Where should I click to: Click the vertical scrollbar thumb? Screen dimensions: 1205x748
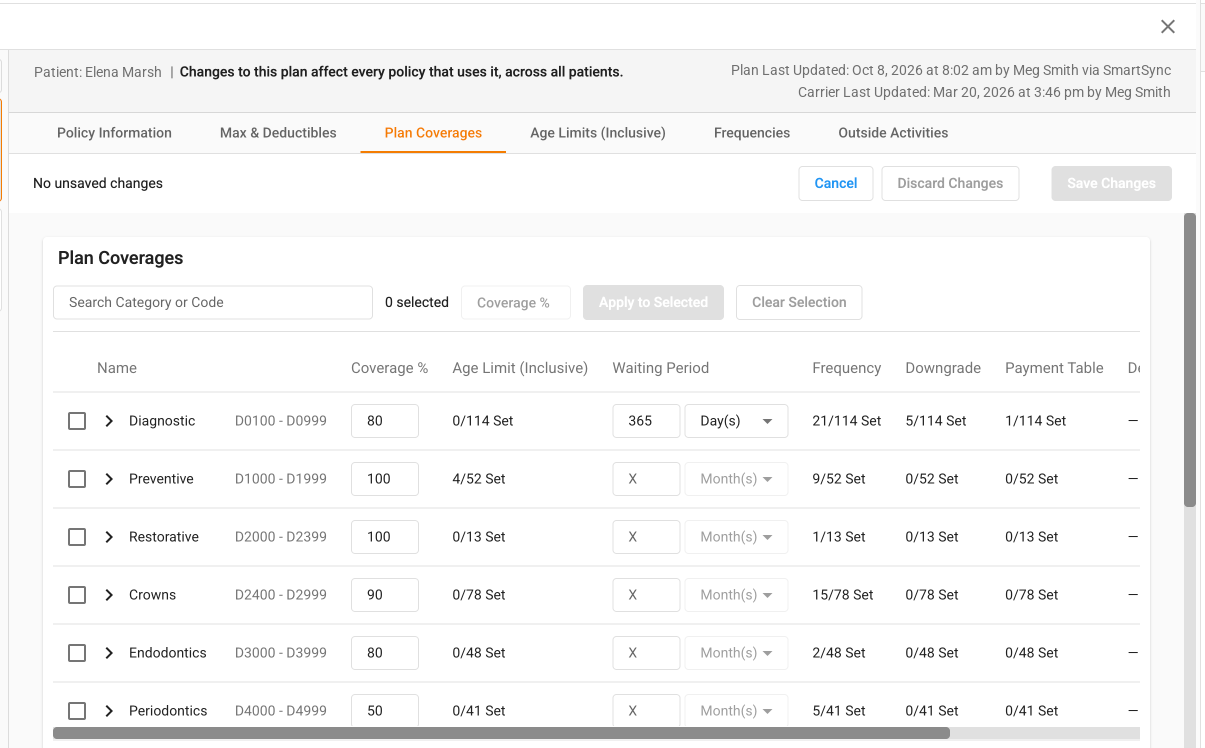pos(1190,360)
